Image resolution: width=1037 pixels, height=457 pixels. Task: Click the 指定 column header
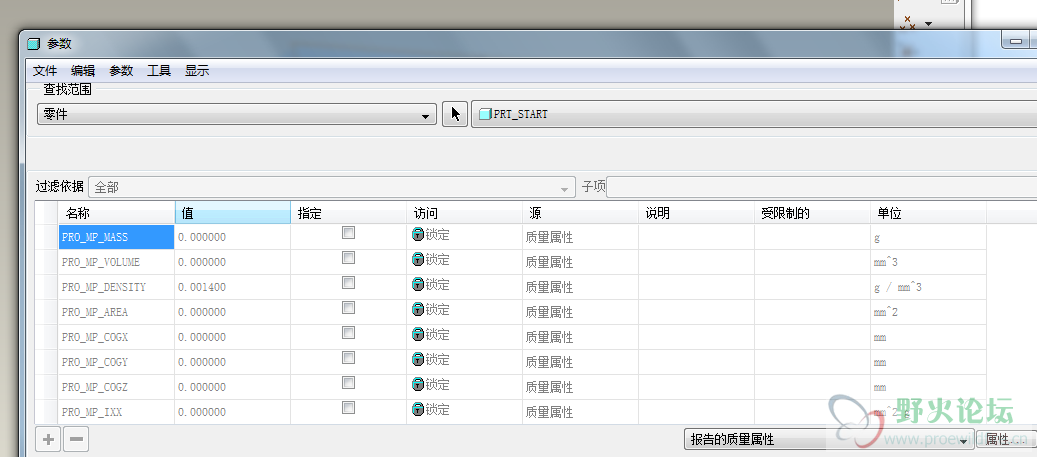(x=349, y=213)
